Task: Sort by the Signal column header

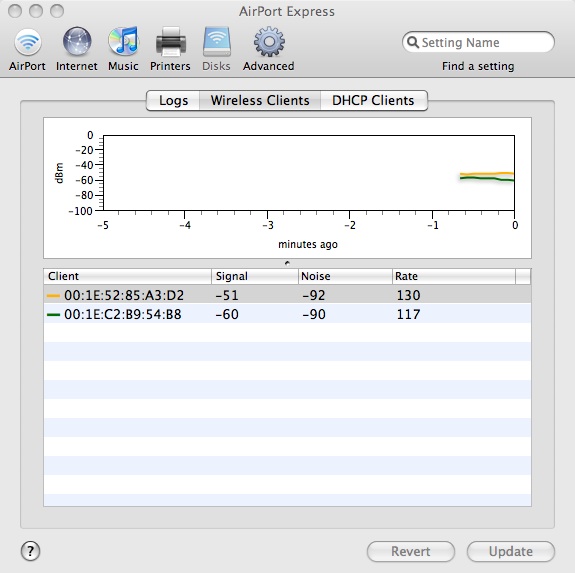Action: tap(255, 276)
